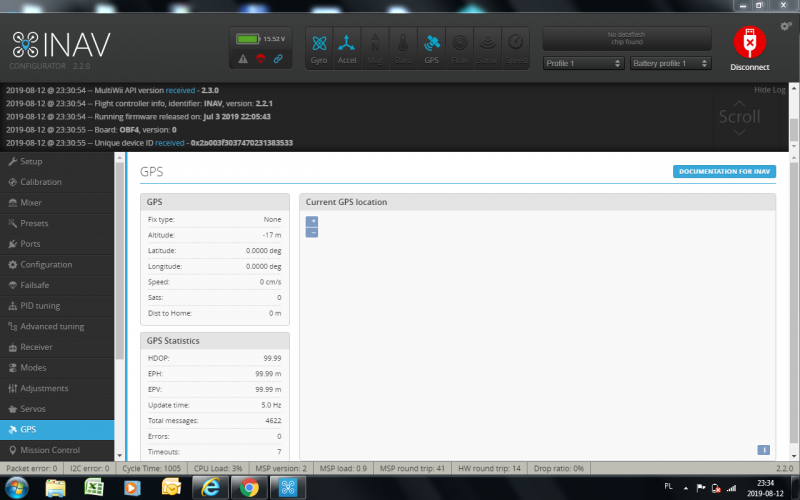Zoom out the map with minus button

point(312,232)
